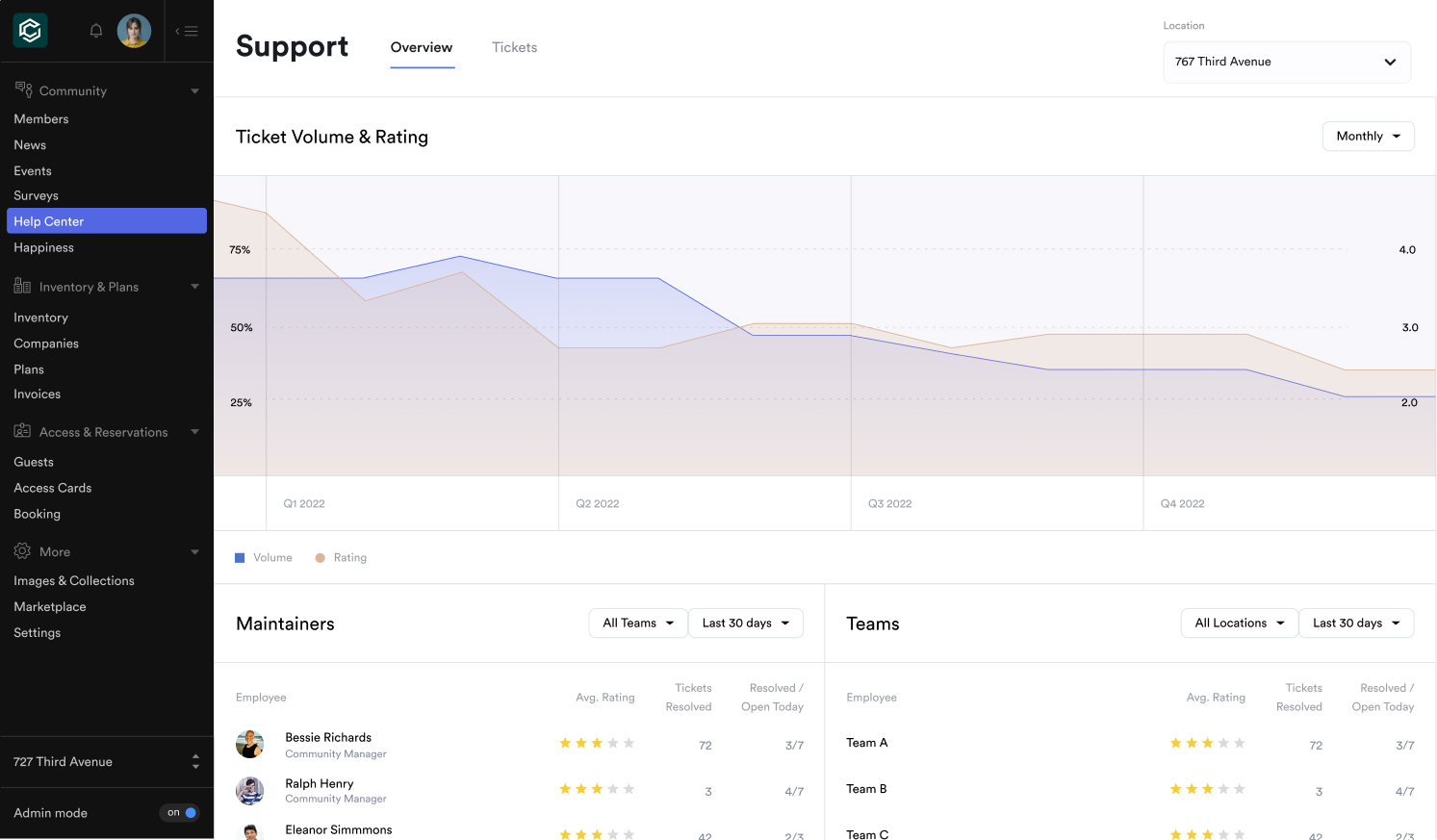Viewport: 1437px width, 840px height.
Task: Click the Inventory & Plans icon
Action: [23, 286]
